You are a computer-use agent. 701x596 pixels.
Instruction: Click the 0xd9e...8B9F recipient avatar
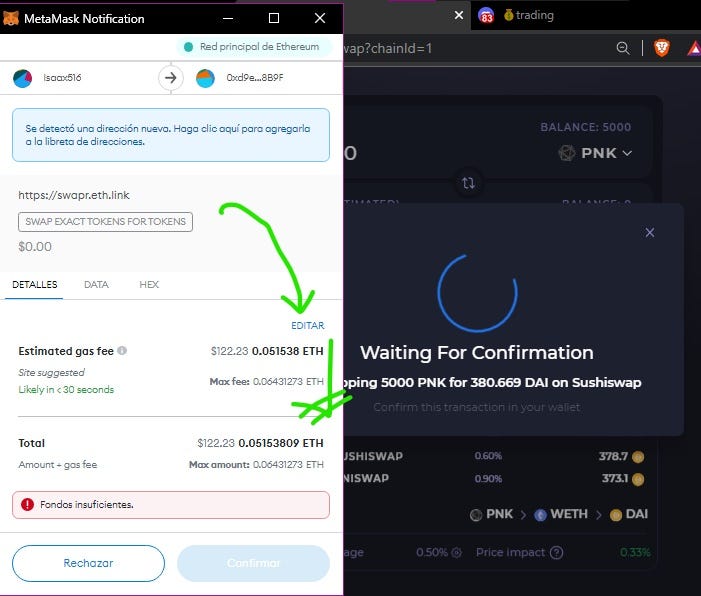pos(205,78)
